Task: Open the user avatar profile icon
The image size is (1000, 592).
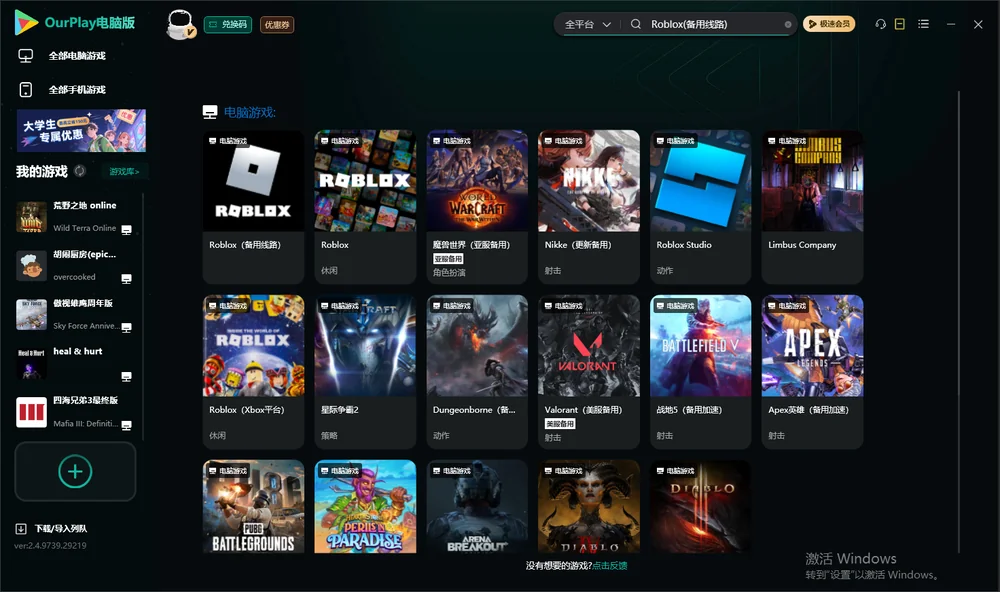Action: 180,25
